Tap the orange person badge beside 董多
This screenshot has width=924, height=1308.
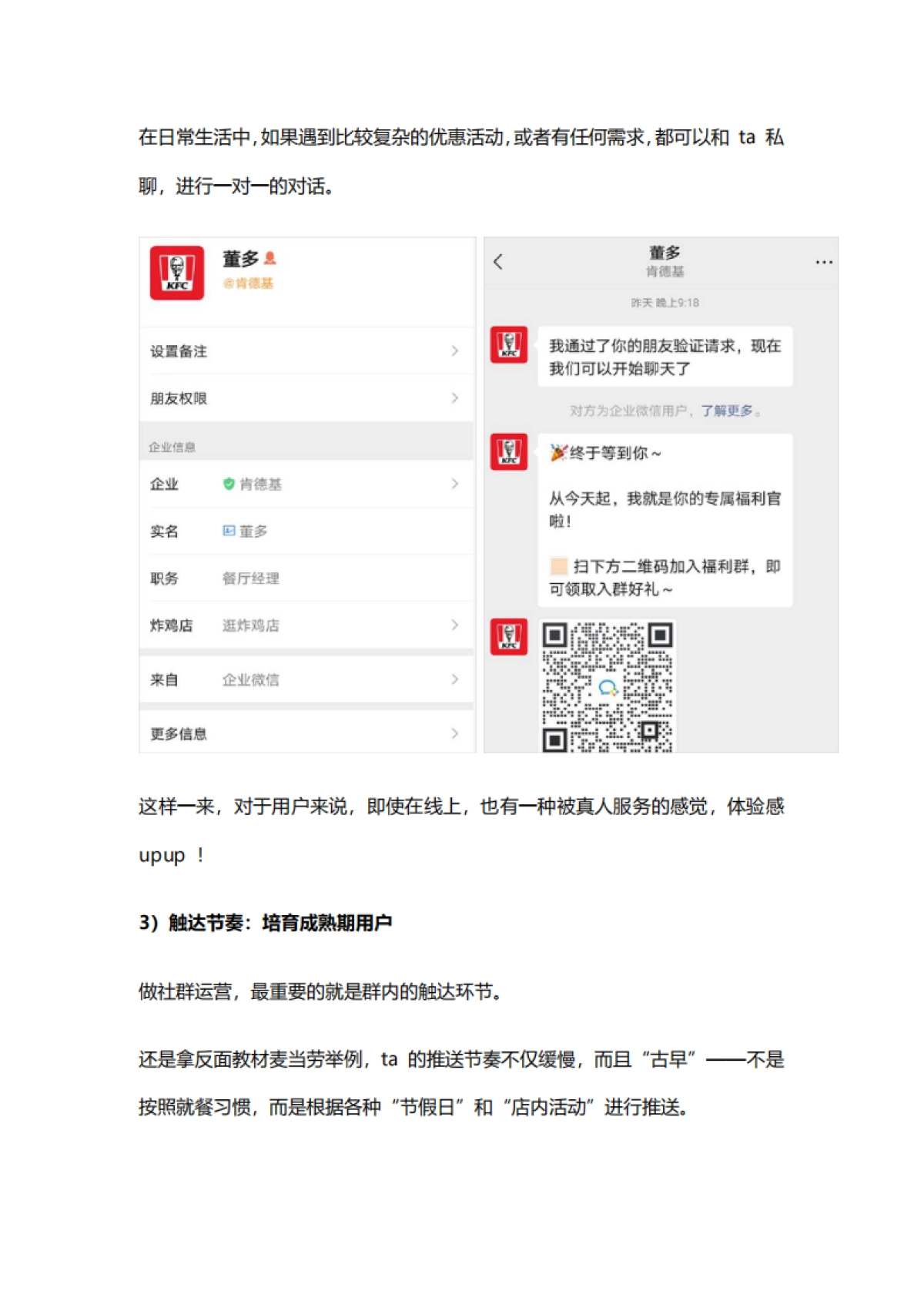click(269, 258)
